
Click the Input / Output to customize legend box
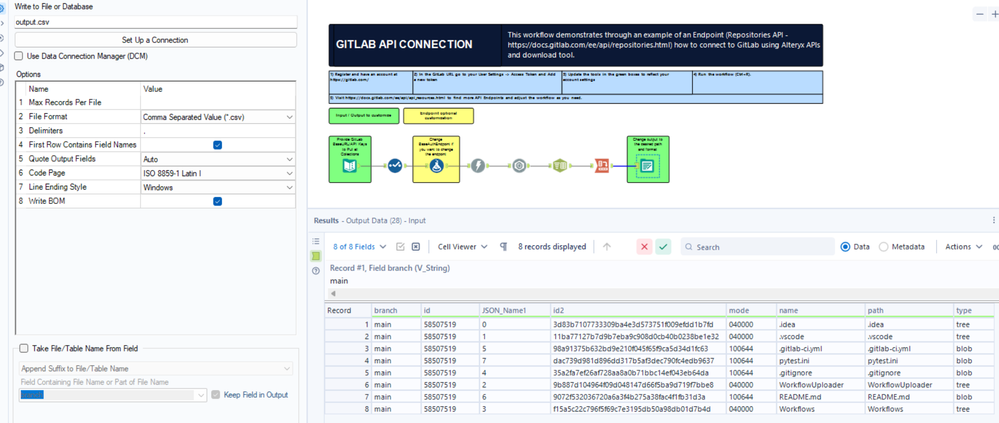365,116
